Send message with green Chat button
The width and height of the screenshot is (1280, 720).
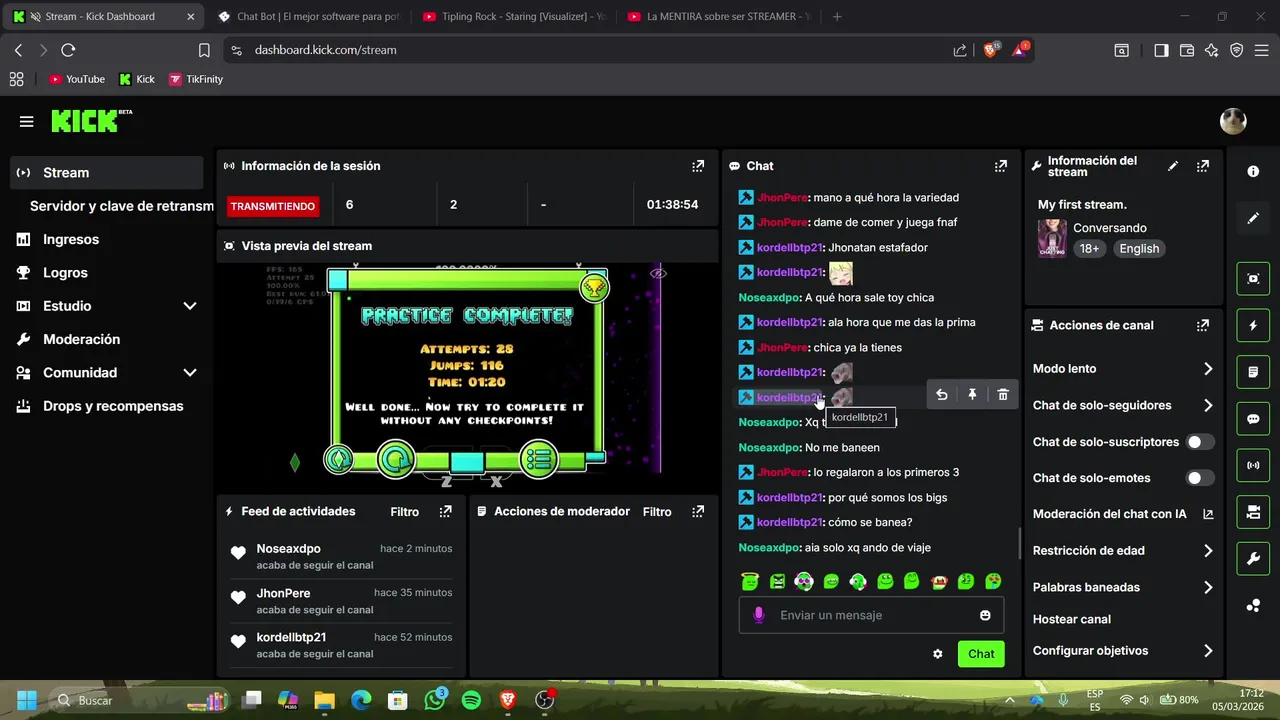pos(981,654)
